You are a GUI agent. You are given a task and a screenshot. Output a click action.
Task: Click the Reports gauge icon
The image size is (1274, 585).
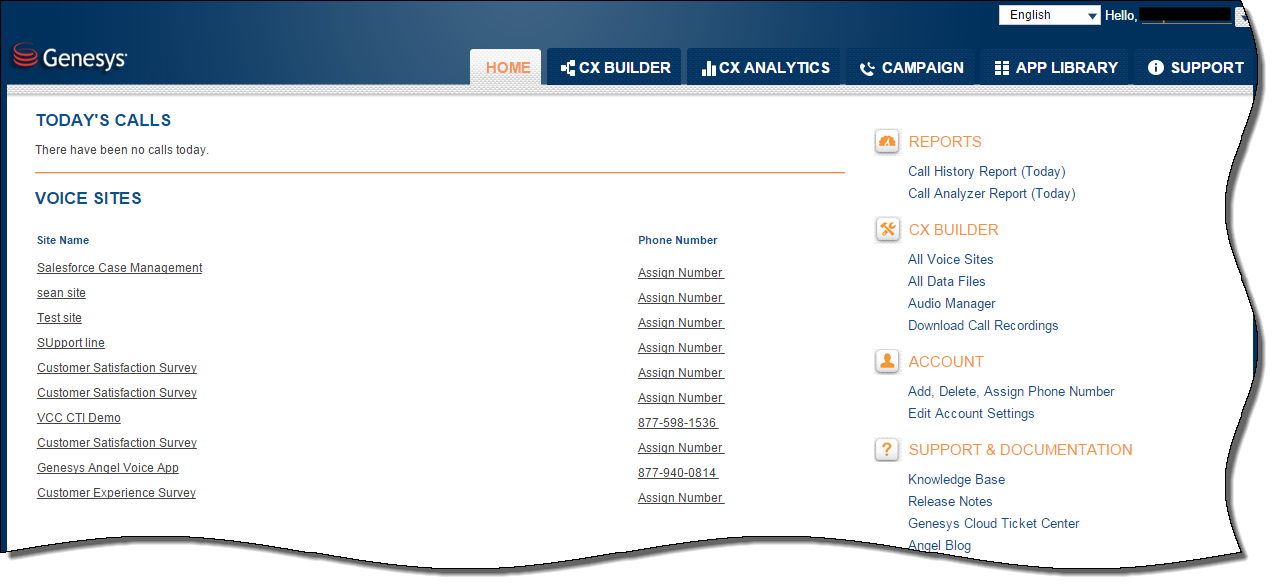887,142
